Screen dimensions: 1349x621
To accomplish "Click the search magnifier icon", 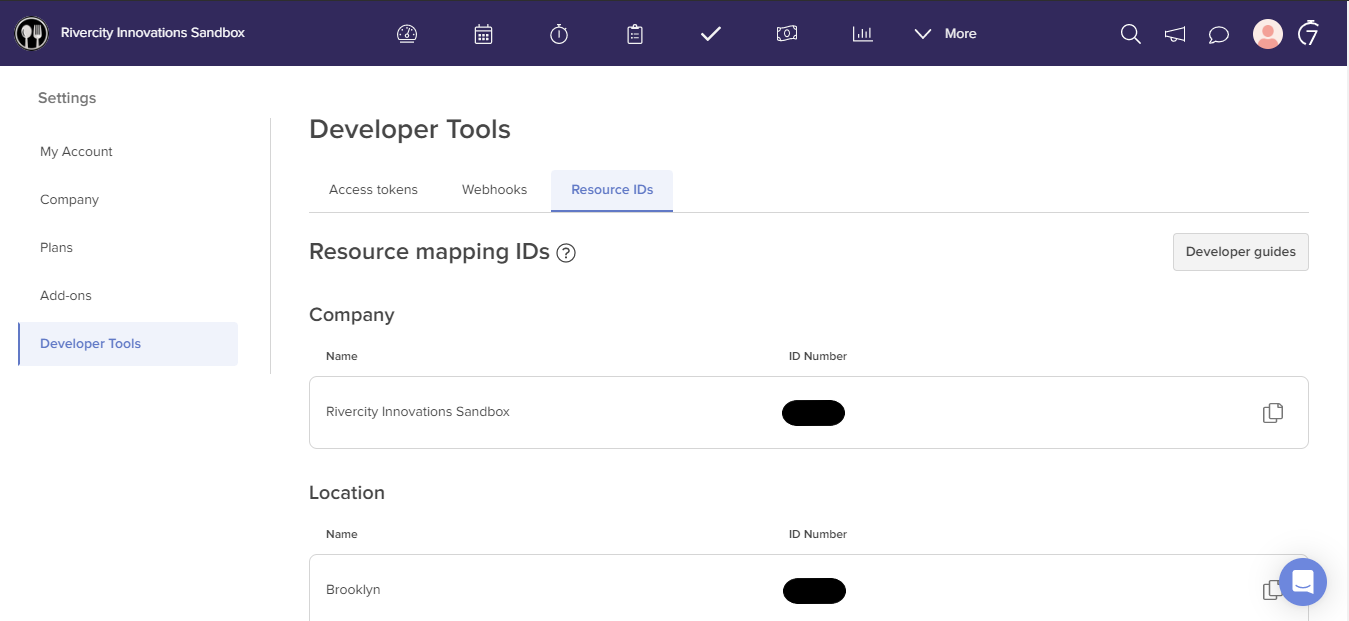I will point(1130,34).
